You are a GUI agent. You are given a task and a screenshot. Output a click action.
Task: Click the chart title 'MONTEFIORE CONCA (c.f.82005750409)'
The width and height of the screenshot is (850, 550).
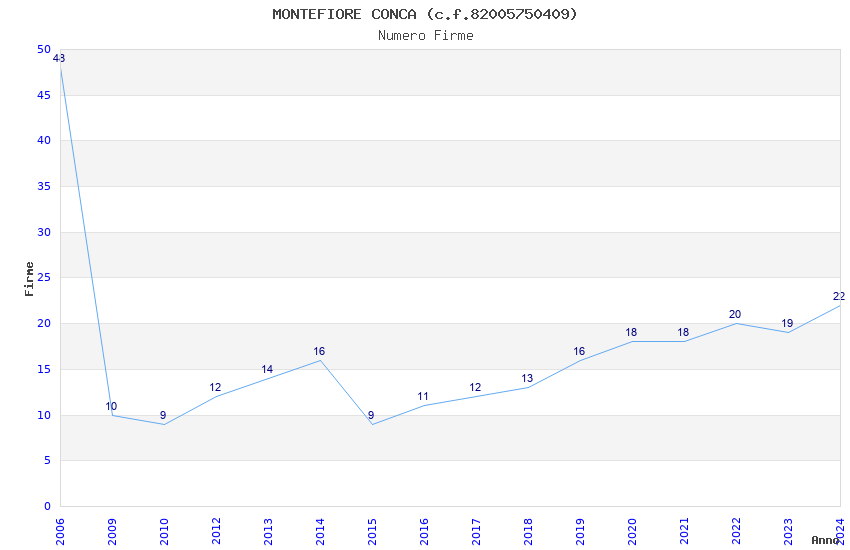coord(425,14)
